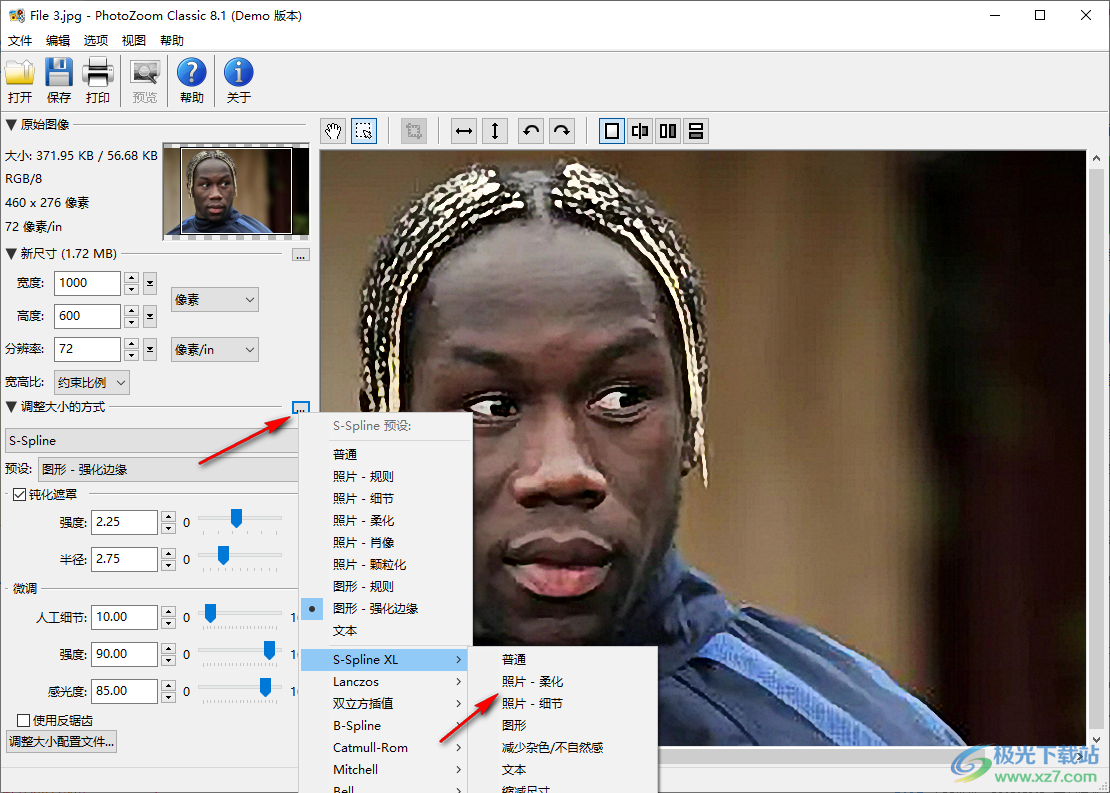The image size is (1110, 793).
Task: Pick the Mitchell method entry
Action: point(384,769)
